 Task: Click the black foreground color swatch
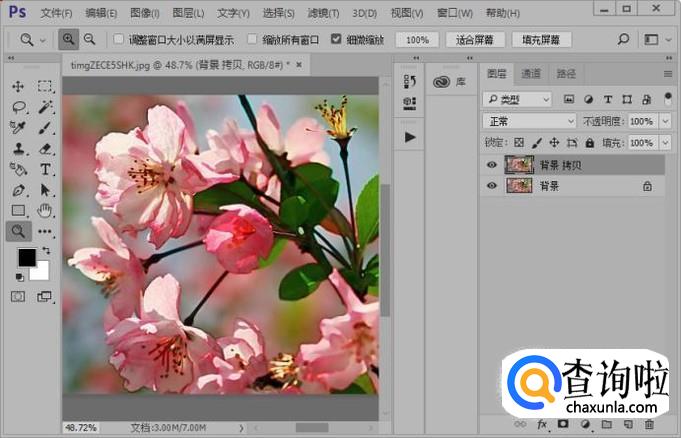point(26,258)
